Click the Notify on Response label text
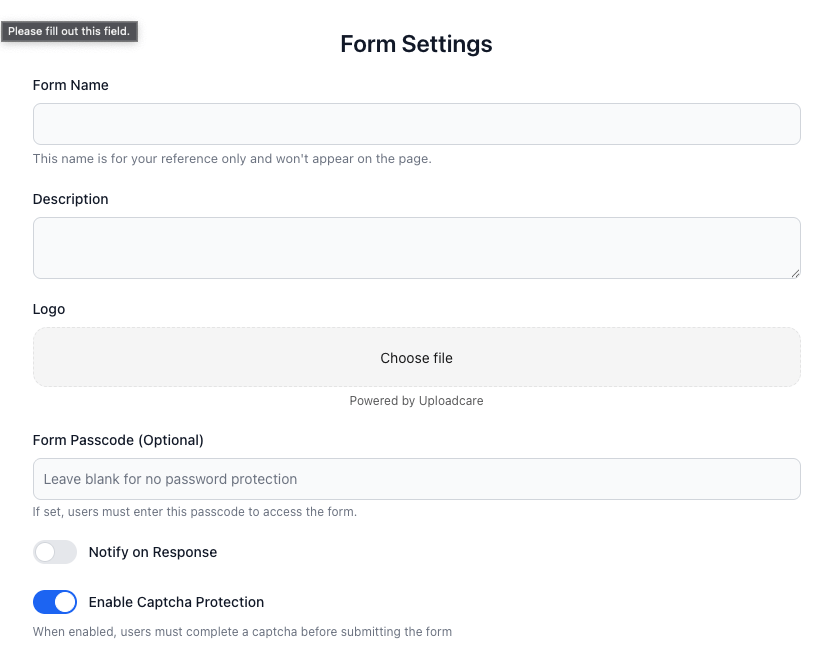Viewport: 837px width, 653px height. 153,552
